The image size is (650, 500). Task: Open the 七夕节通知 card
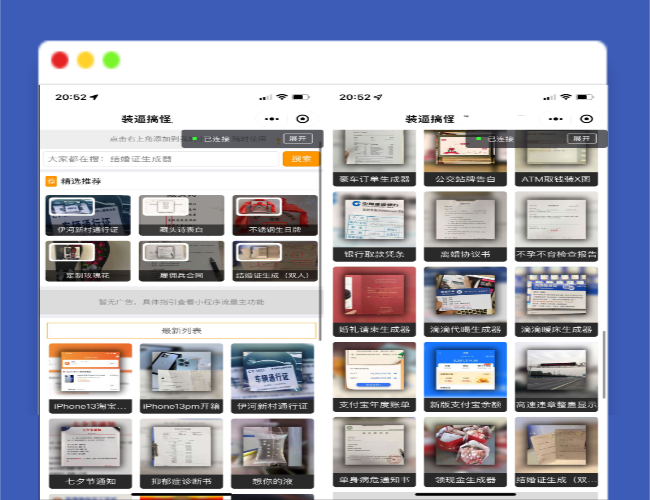click(x=90, y=454)
